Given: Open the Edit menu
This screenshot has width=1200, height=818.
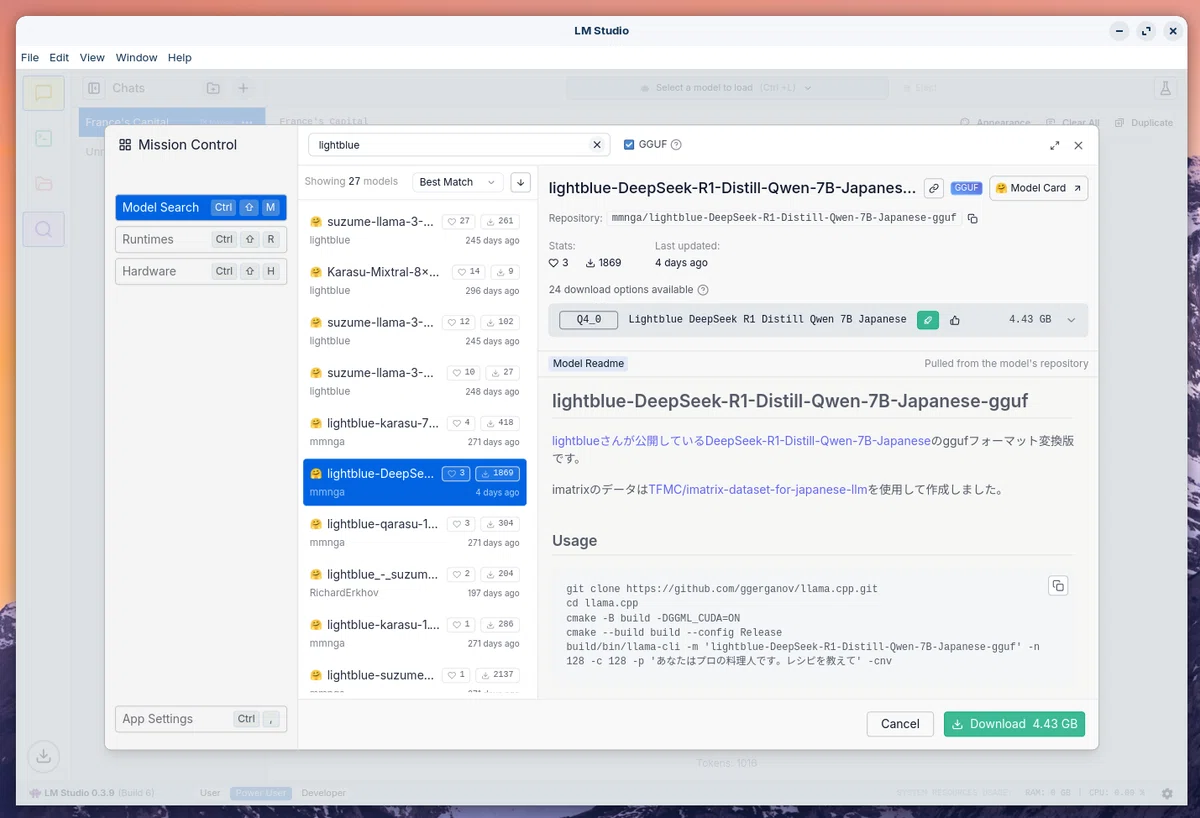Looking at the screenshot, I should pyautogui.click(x=59, y=58).
